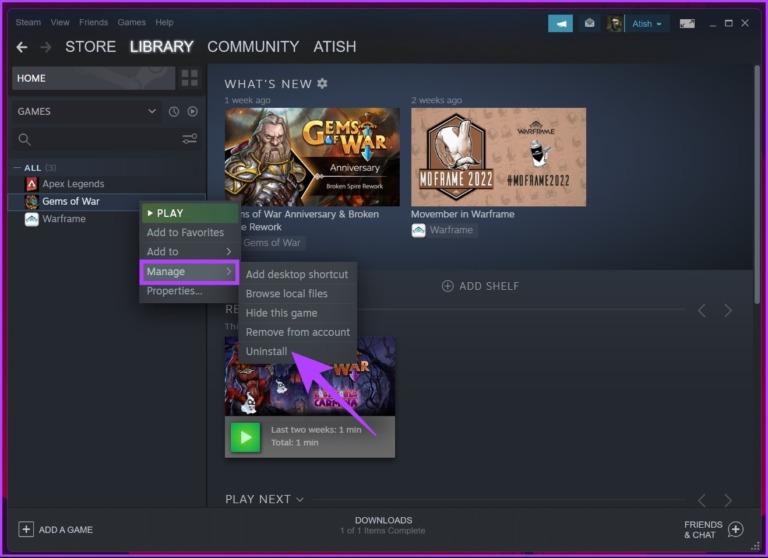Screen dimensions: 768x558
Task: Open the Games menu
Action: coord(131,23)
